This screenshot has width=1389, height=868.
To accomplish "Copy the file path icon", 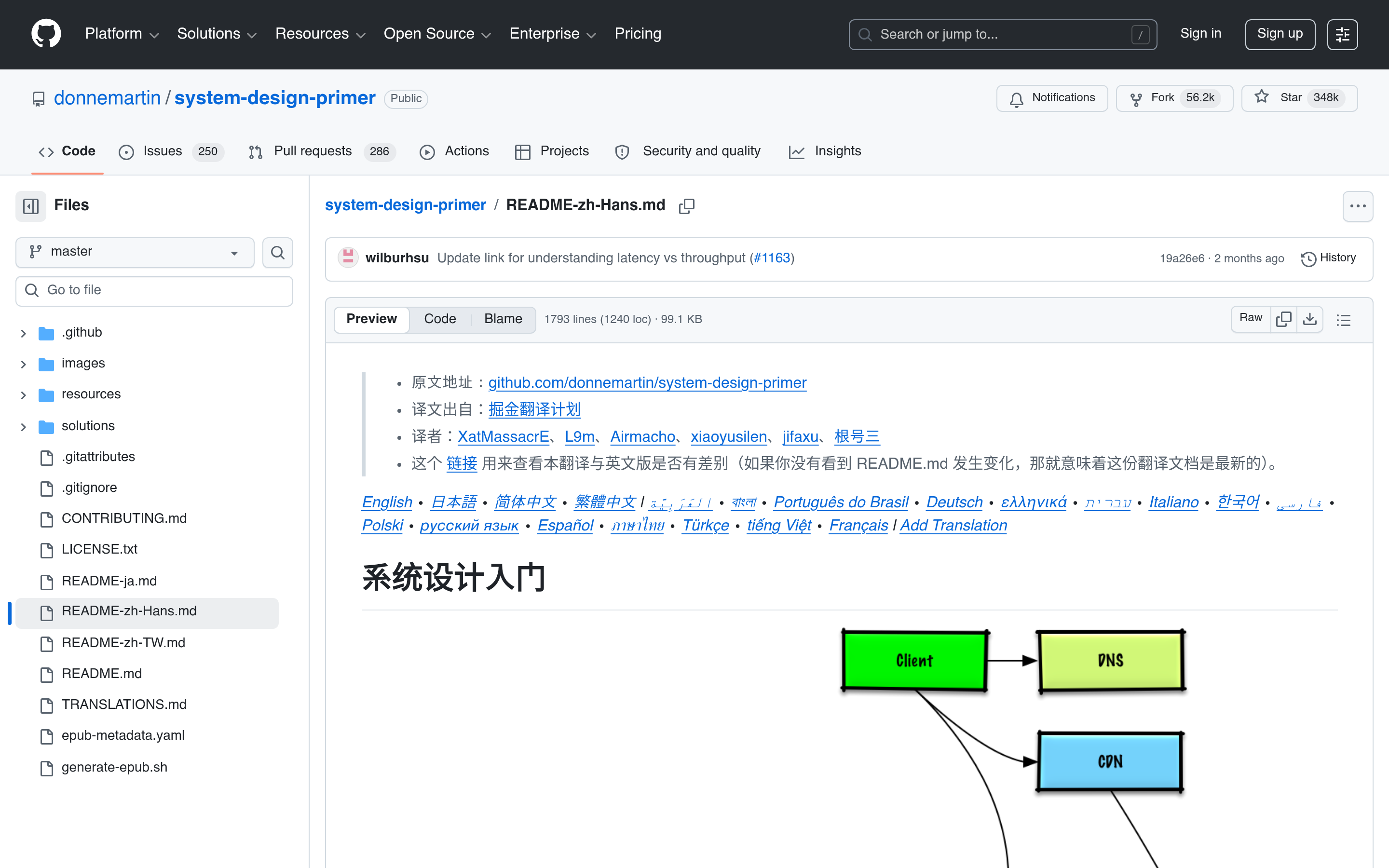I will click(x=686, y=206).
